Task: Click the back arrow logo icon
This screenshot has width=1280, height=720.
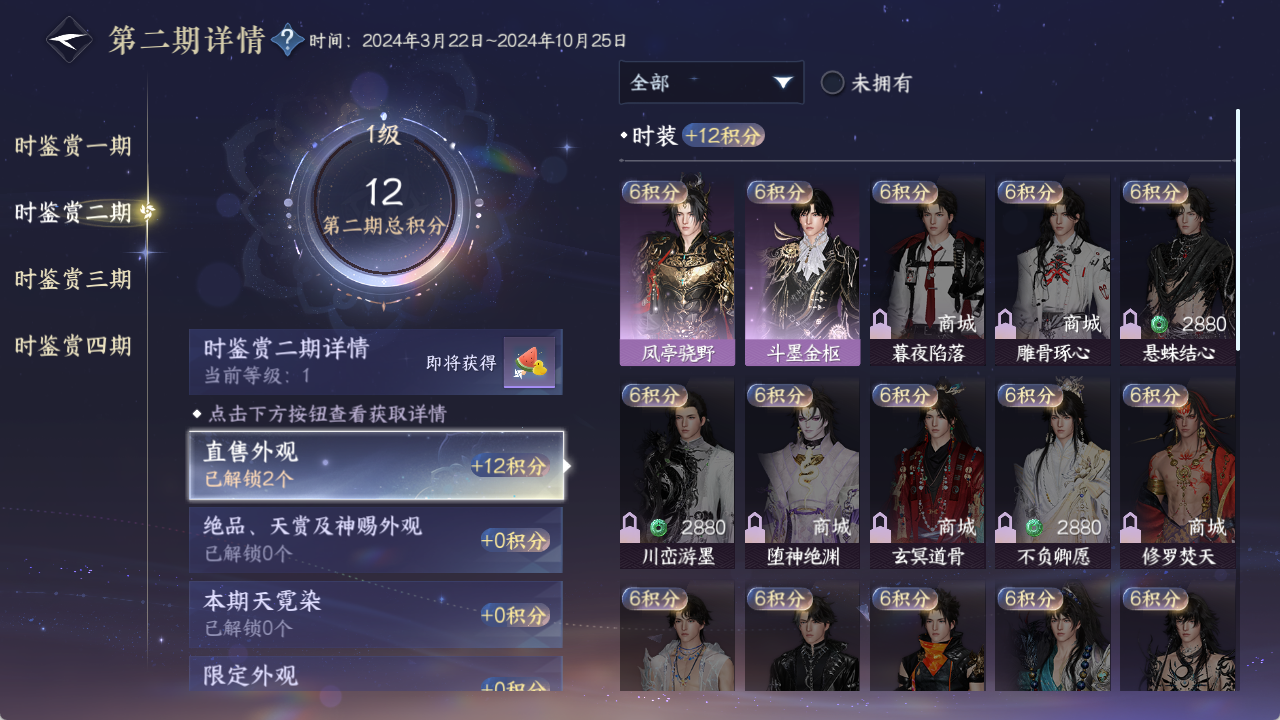Action: click(x=69, y=40)
